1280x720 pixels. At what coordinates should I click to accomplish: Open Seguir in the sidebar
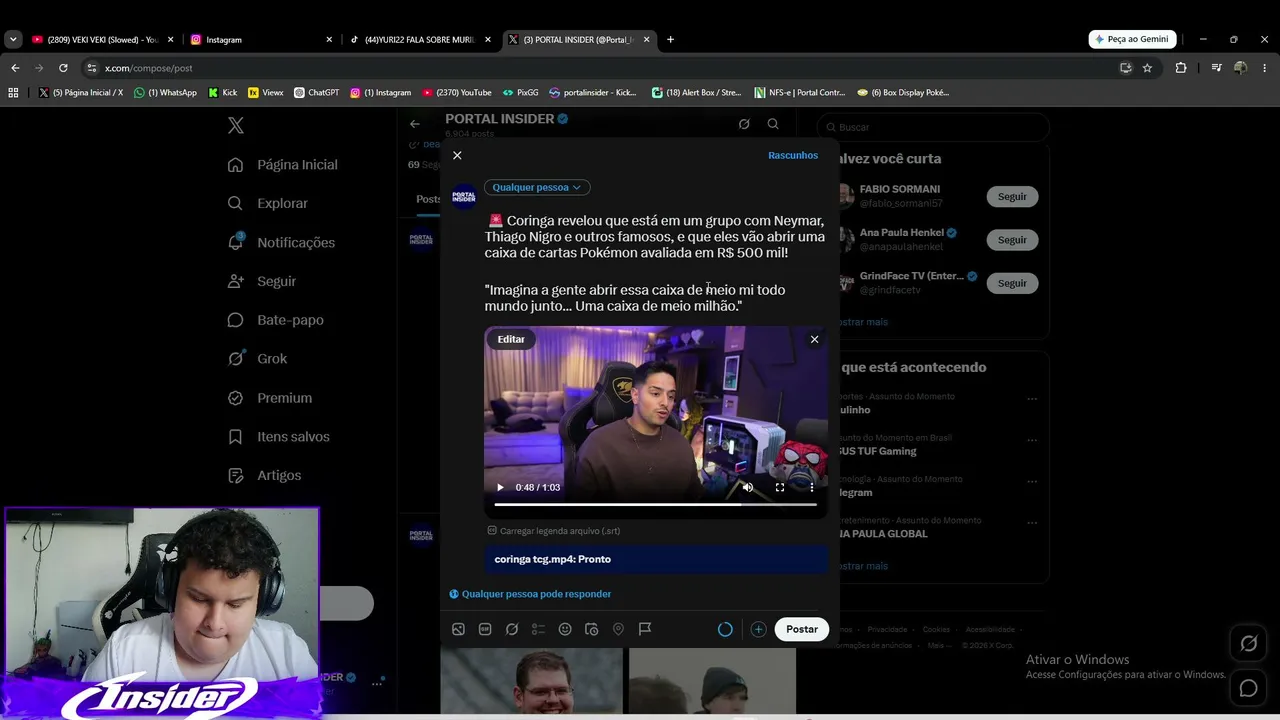tap(263, 281)
